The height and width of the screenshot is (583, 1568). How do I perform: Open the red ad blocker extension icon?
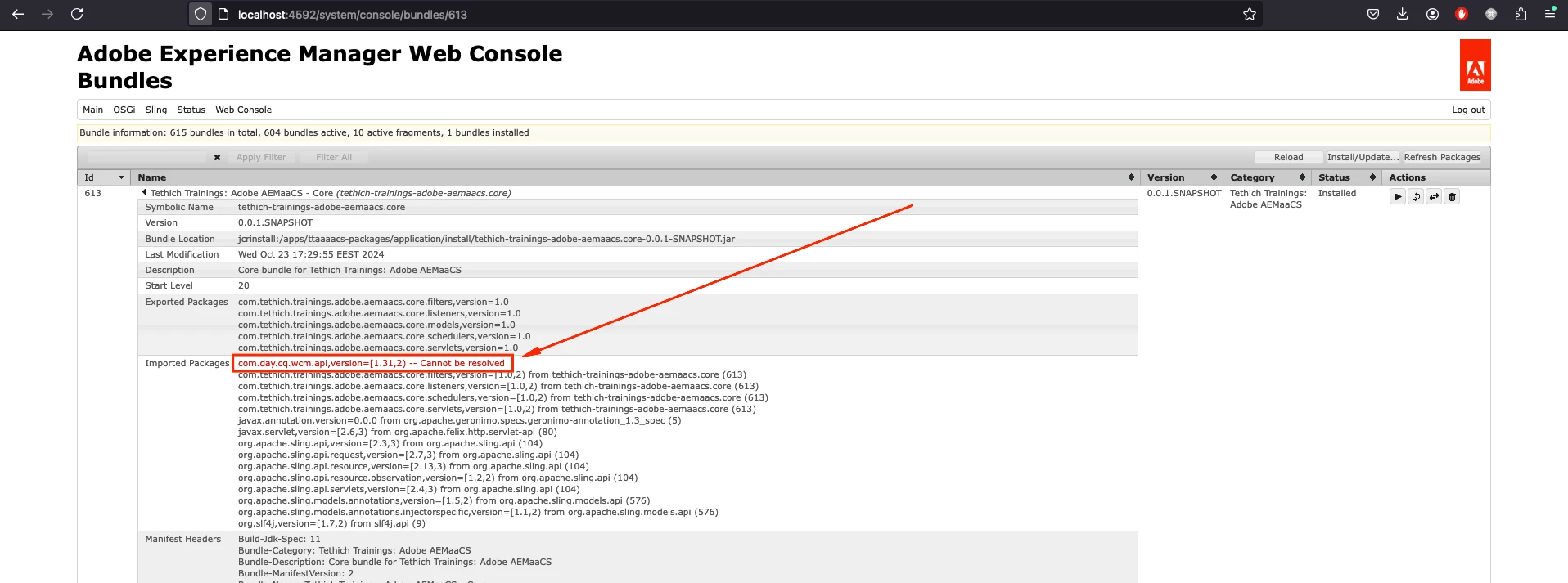click(1462, 14)
